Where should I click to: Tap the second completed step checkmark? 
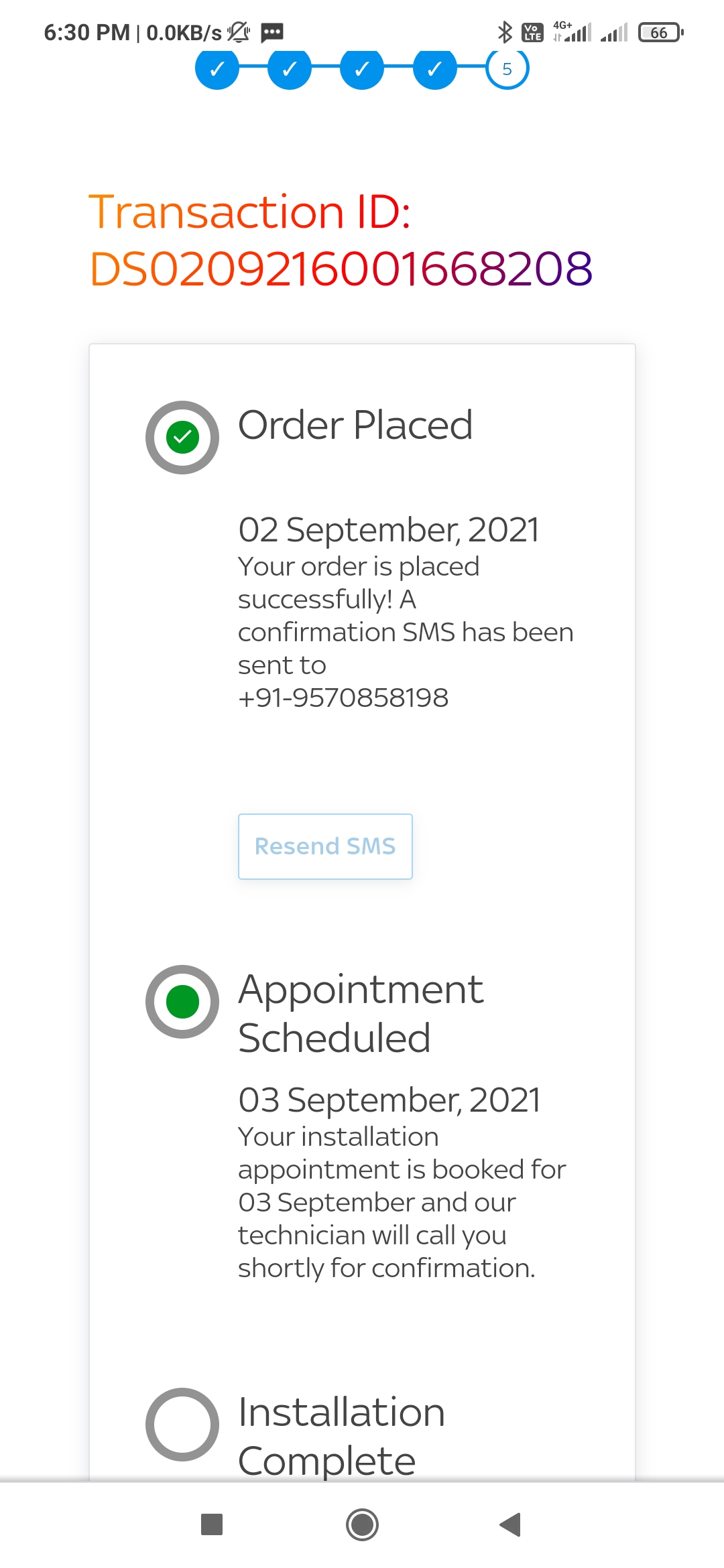290,68
